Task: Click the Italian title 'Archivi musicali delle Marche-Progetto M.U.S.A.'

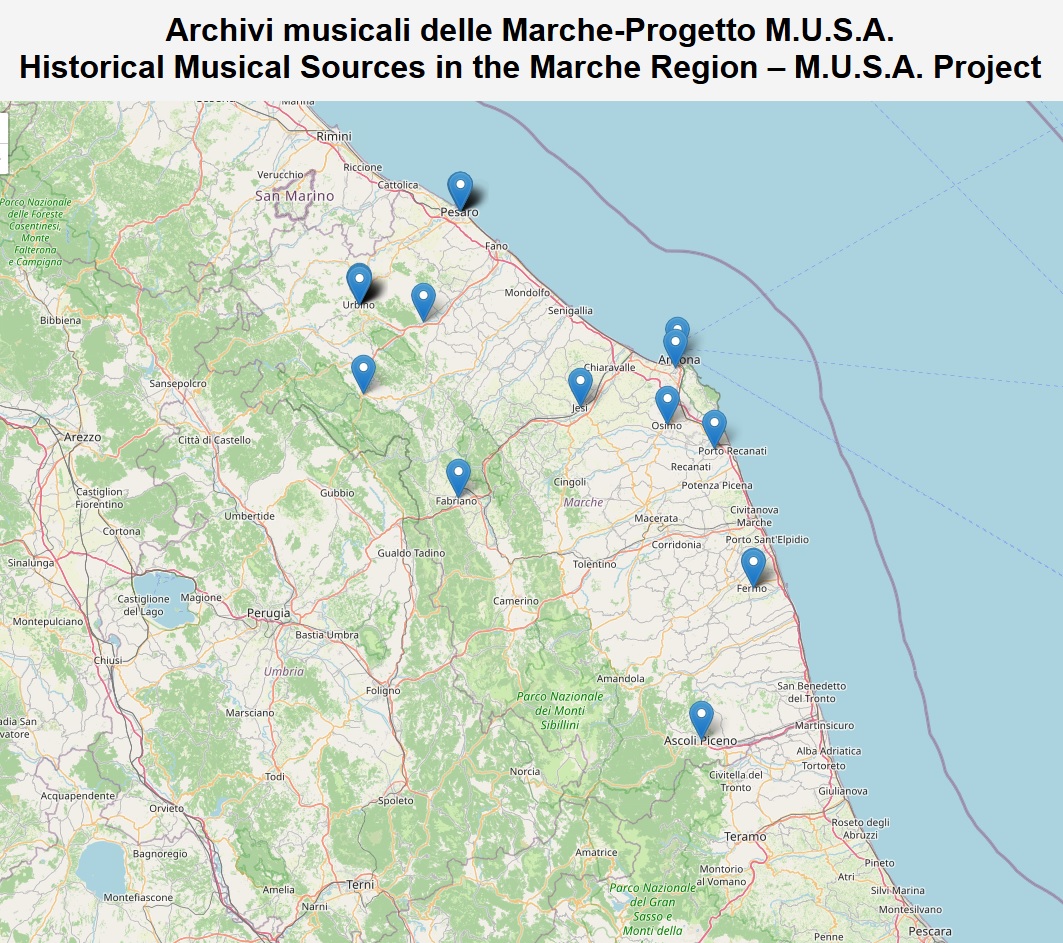Action: (529, 30)
